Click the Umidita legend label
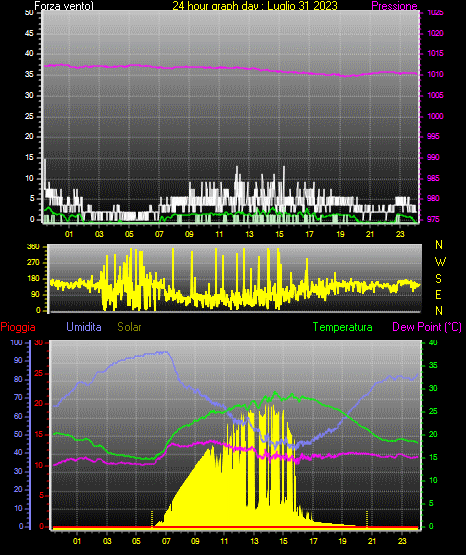Viewport: 466px width, 555px height. [x=84, y=327]
